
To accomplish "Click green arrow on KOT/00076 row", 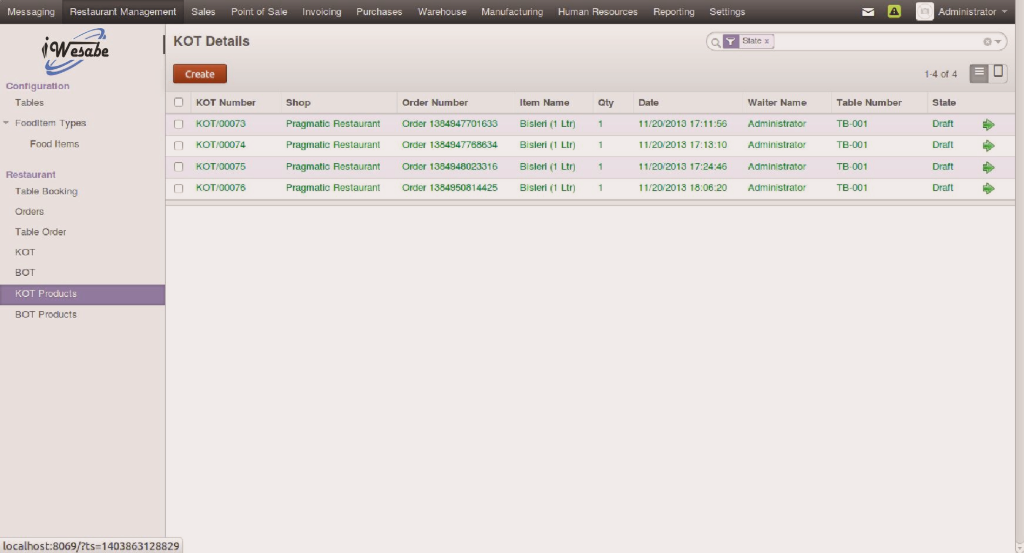I will point(988,188).
